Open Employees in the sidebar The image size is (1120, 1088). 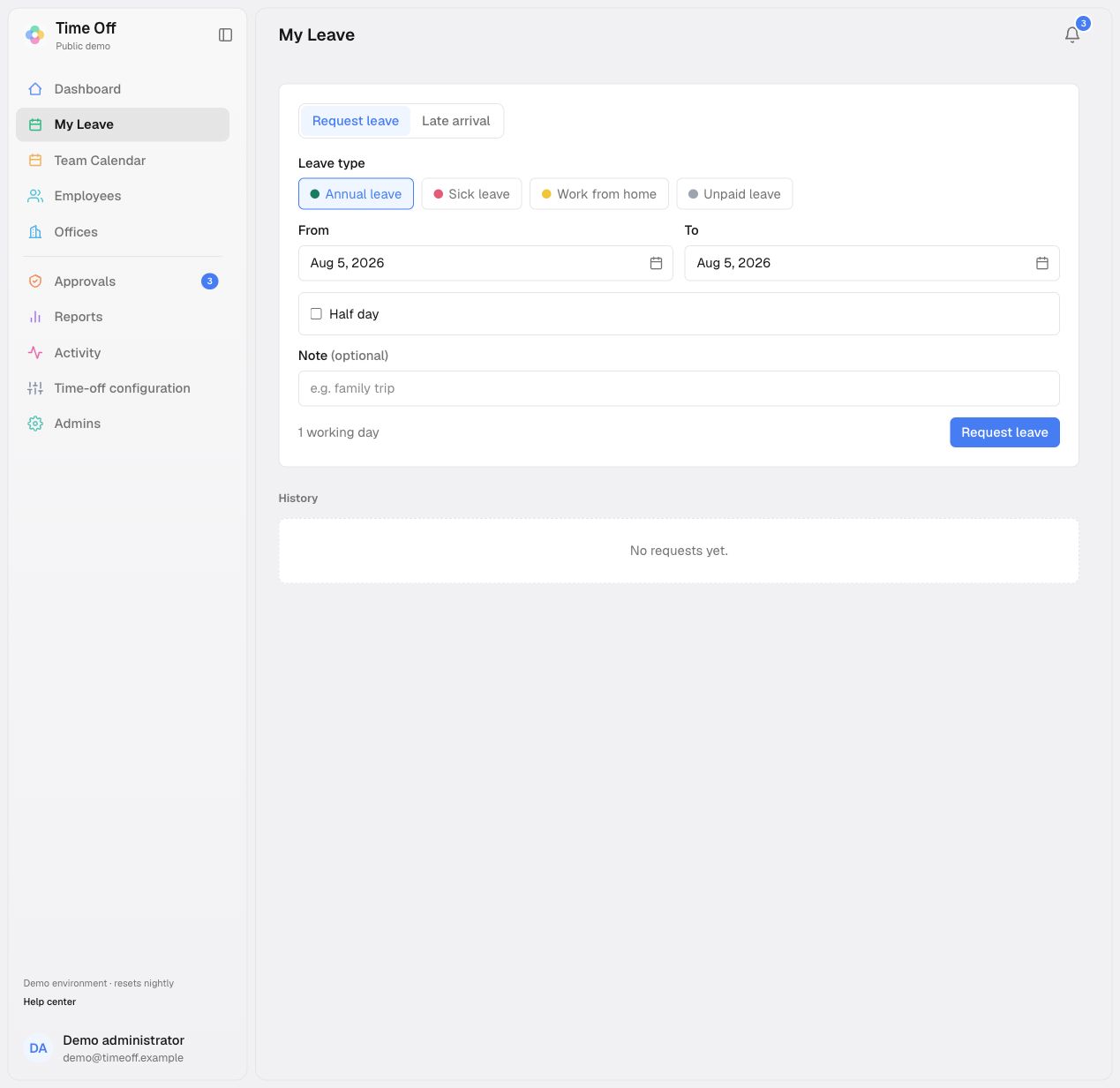pos(123,196)
